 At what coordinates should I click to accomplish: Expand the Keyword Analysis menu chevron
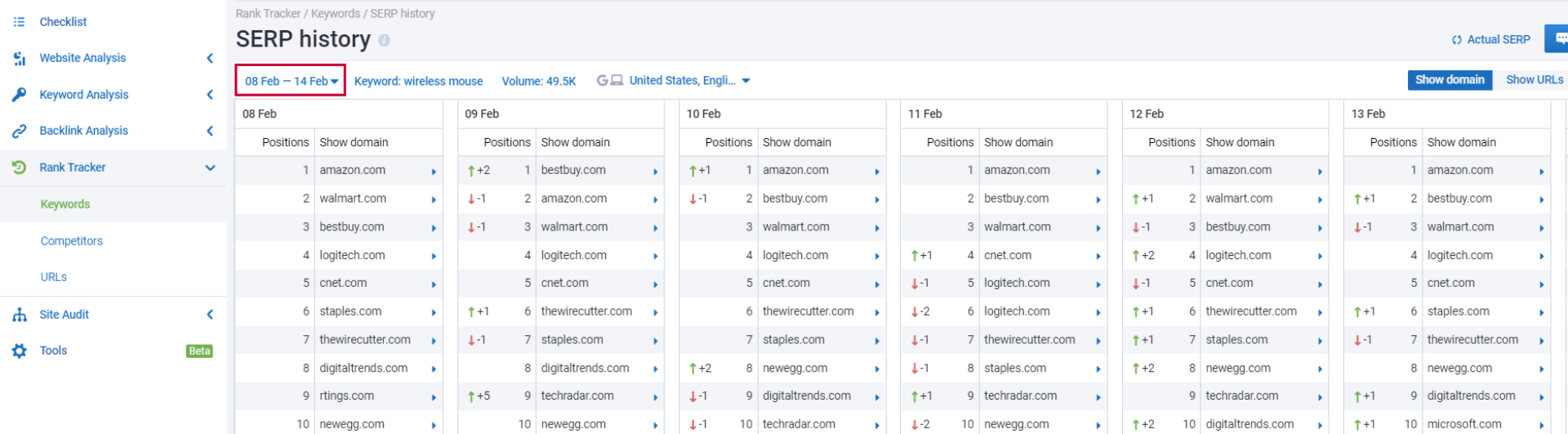[210, 95]
